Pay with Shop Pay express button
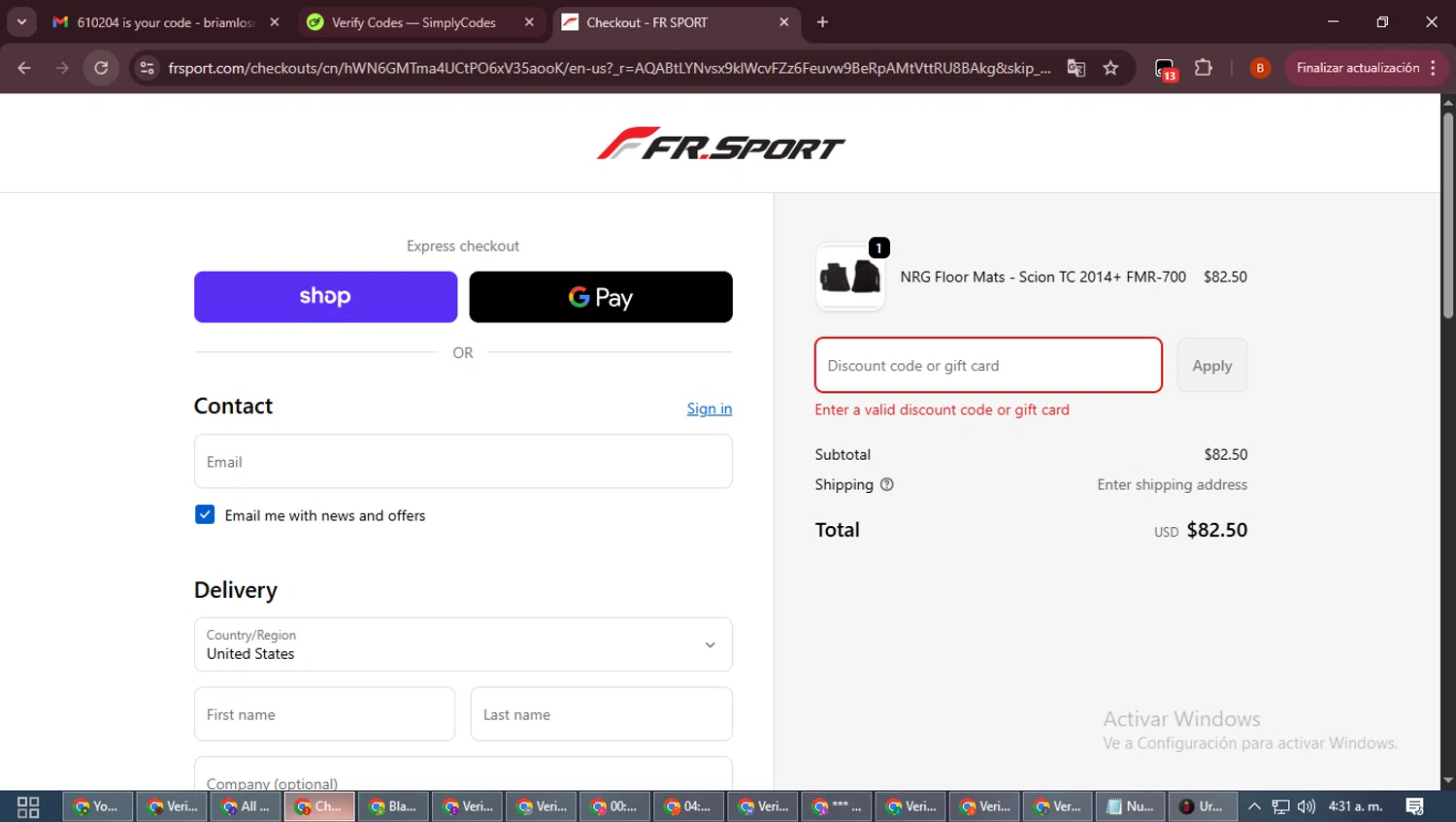This screenshot has width=1456, height=822. (x=325, y=297)
